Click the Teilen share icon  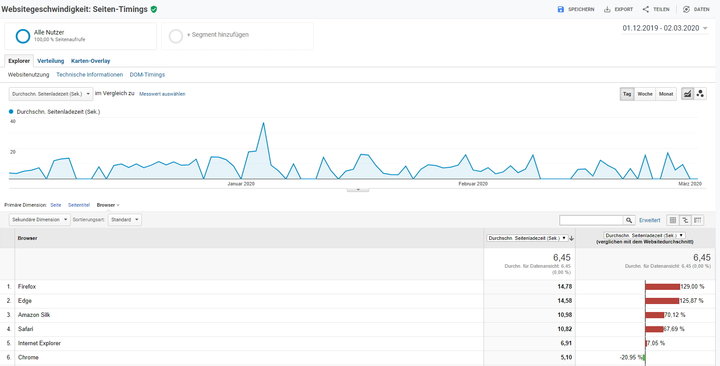[646, 9]
